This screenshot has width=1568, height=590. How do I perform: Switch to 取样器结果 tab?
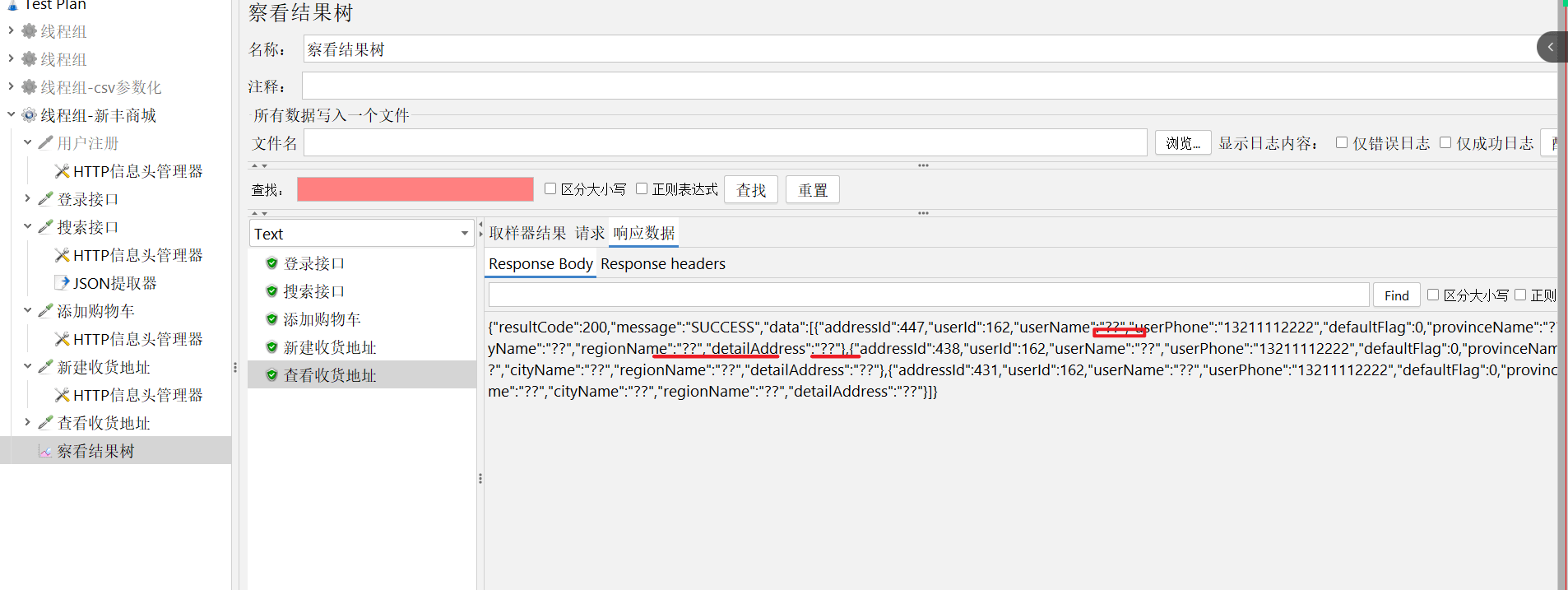[x=527, y=233]
